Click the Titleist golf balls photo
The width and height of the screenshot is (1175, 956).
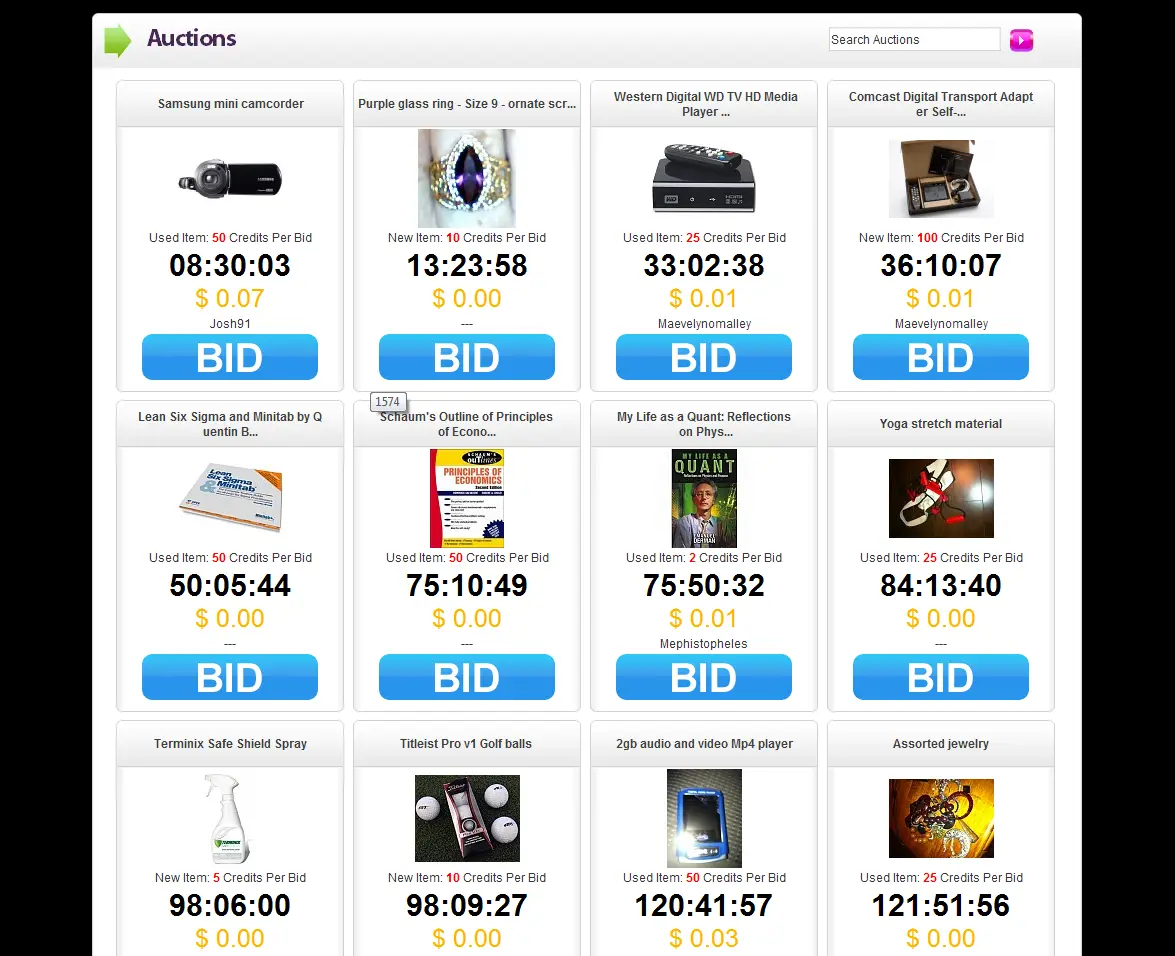(x=467, y=818)
